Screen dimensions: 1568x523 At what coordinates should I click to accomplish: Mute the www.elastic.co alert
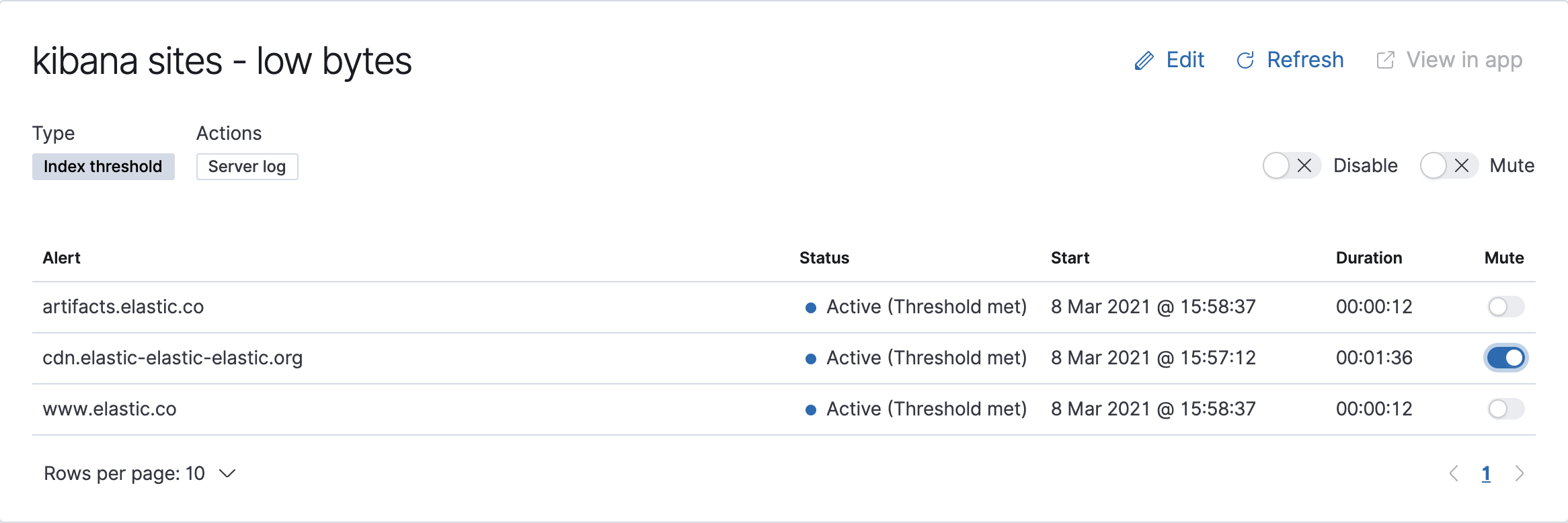(1505, 408)
